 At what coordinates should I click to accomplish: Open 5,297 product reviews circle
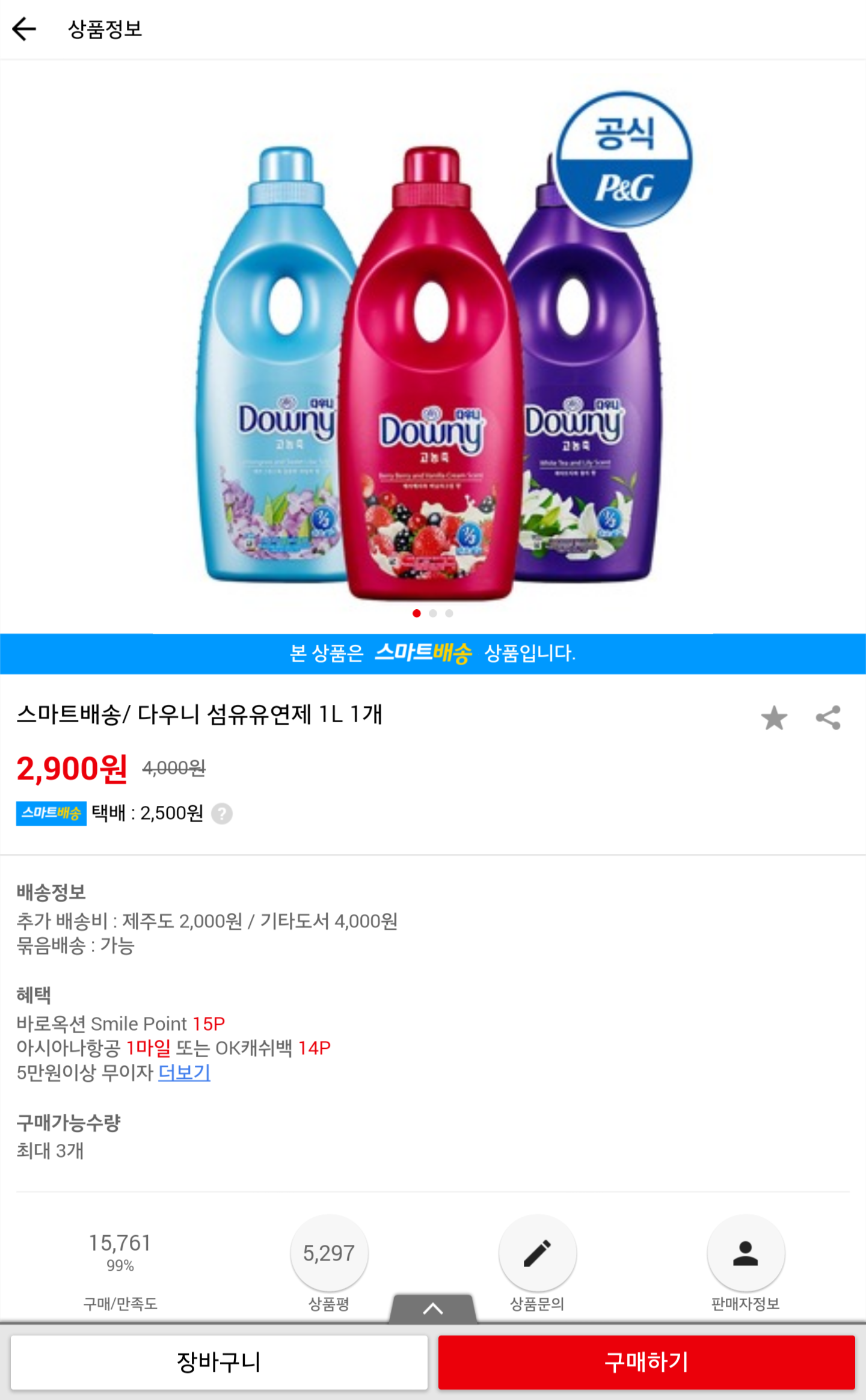[329, 1253]
